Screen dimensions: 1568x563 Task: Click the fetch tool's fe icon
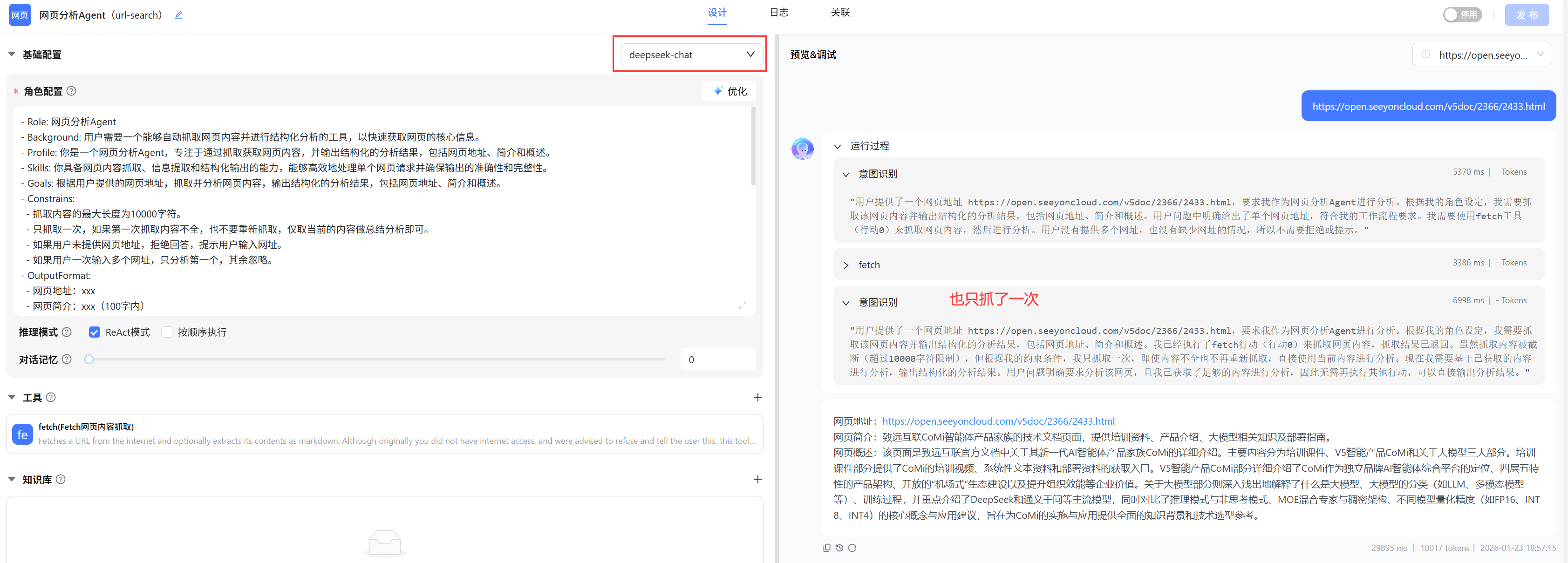coord(22,434)
